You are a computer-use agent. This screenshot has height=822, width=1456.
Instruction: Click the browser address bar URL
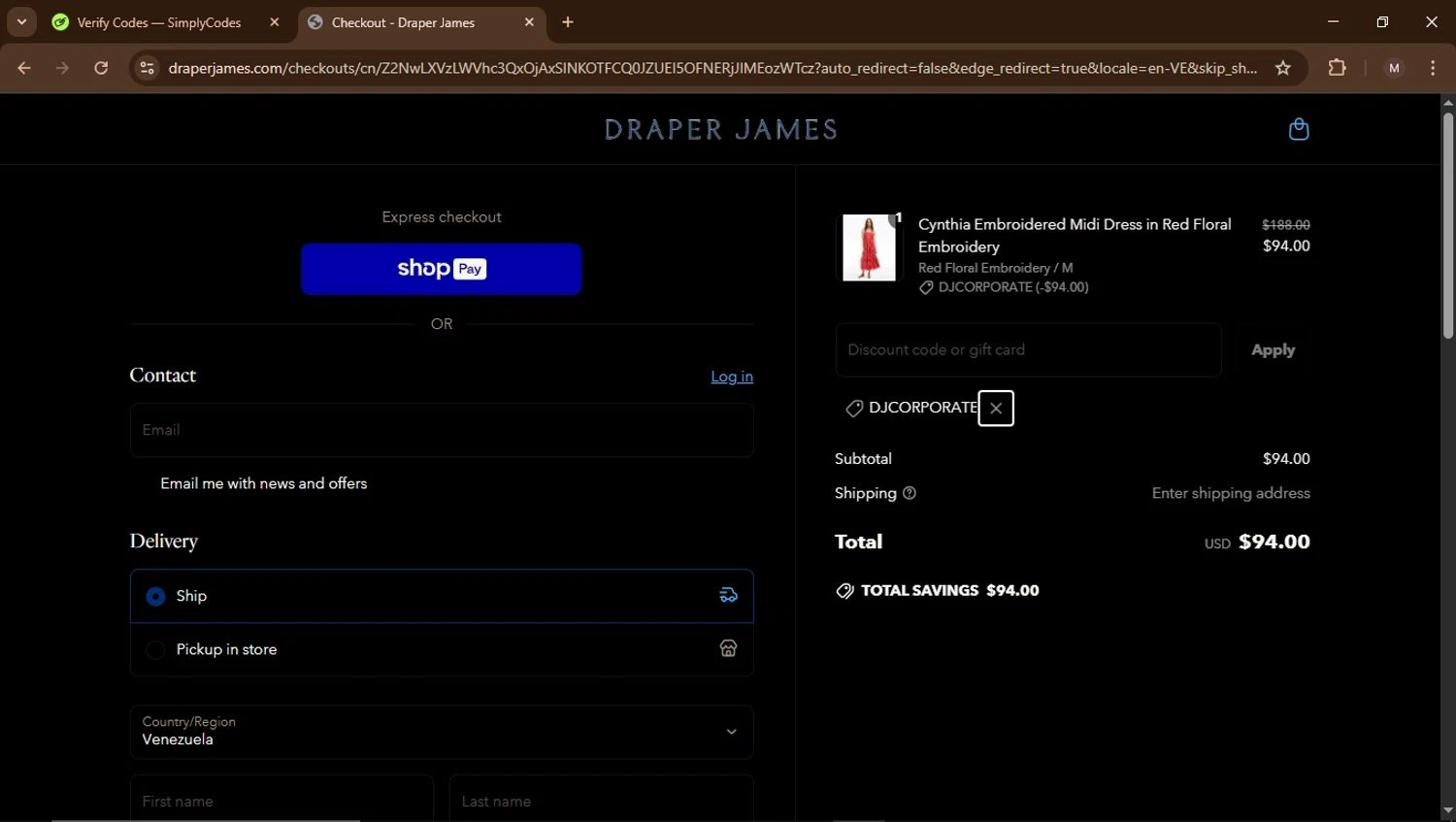click(712, 68)
